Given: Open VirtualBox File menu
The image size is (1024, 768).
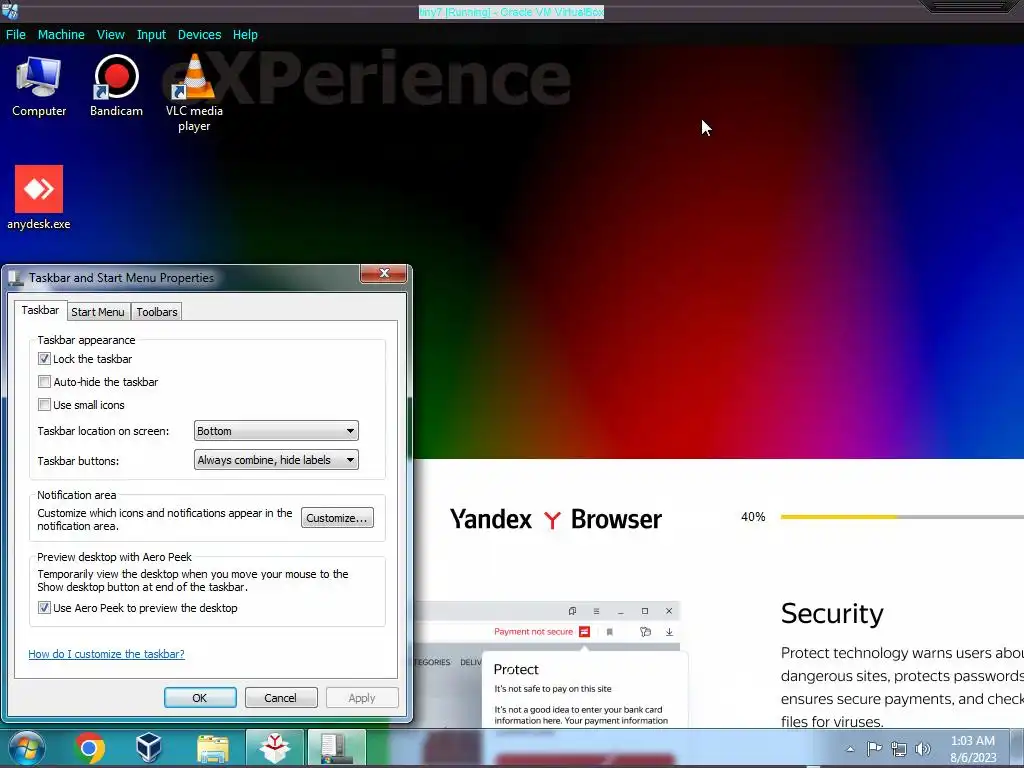Looking at the screenshot, I should pyautogui.click(x=16, y=35).
